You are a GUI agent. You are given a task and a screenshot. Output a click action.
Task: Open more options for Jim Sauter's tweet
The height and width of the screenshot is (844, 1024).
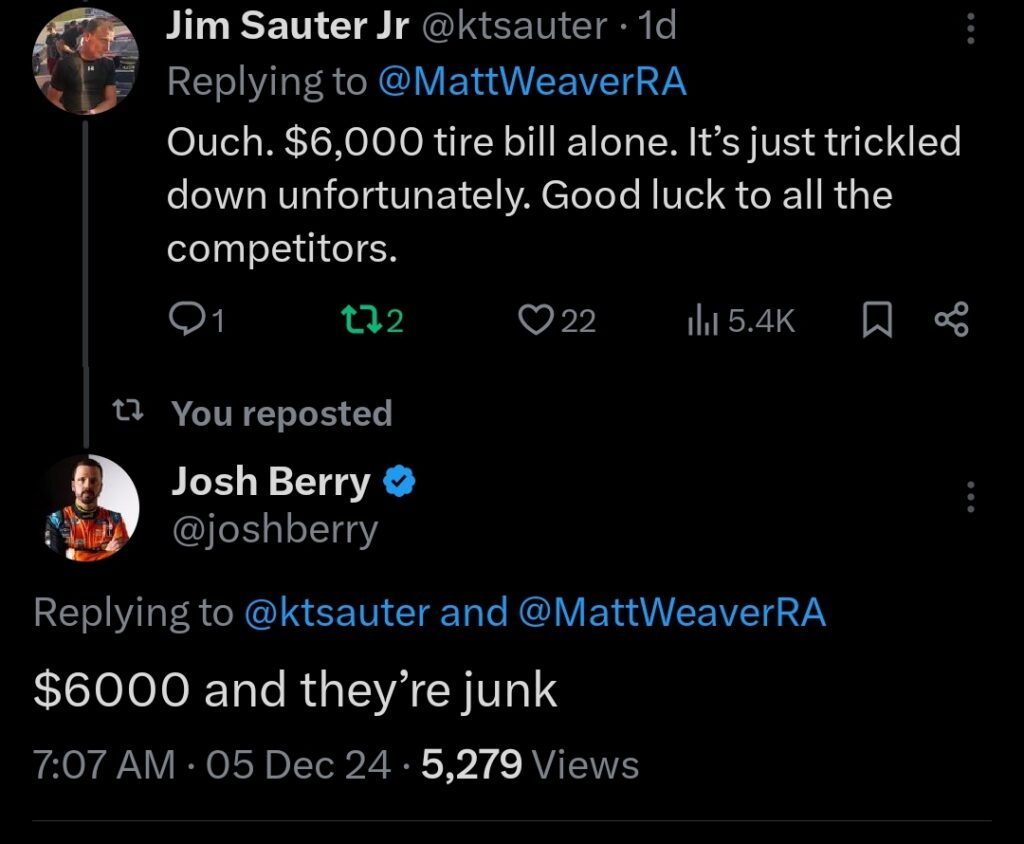coord(968,29)
